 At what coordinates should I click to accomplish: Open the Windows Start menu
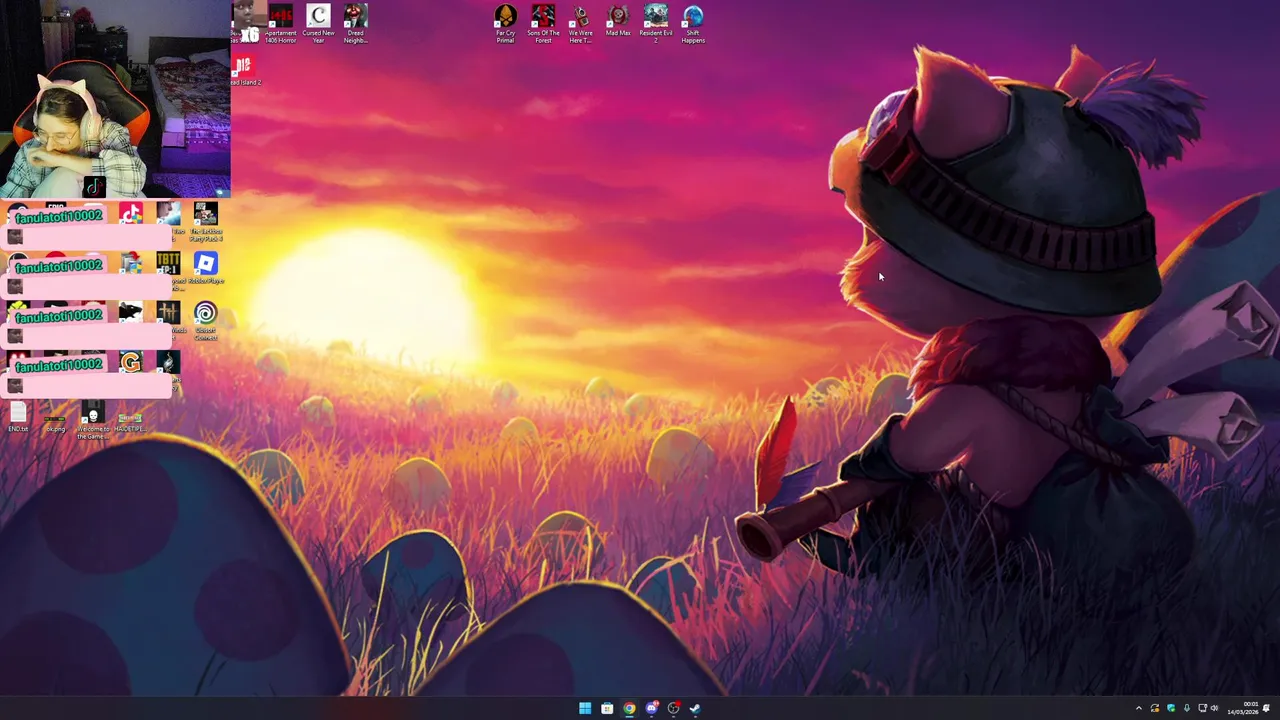(x=585, y=709)
